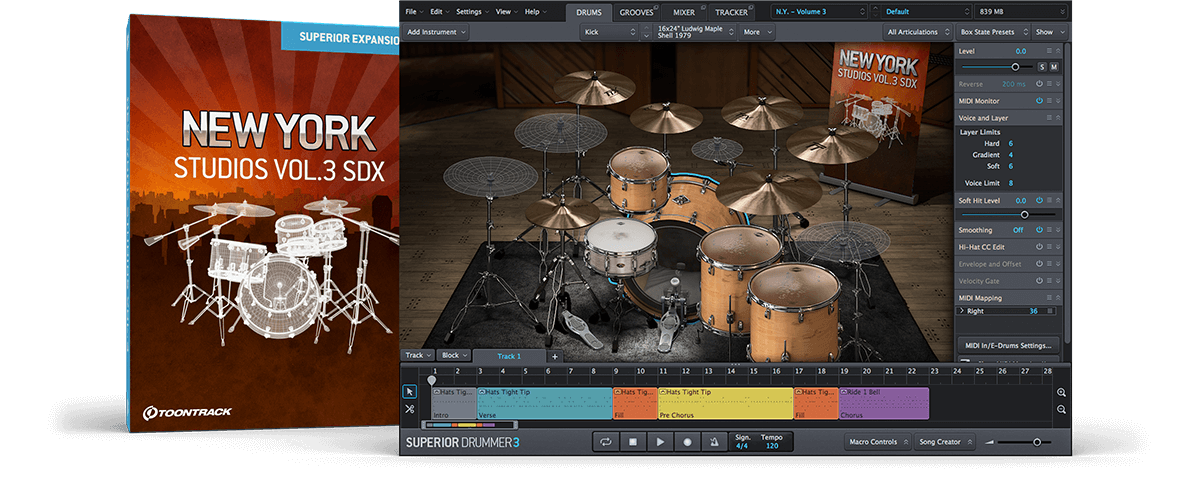Open the Track dropdown menu
Image resolution: width=1200 pixels, height=488 pixels.
point(417,355)
